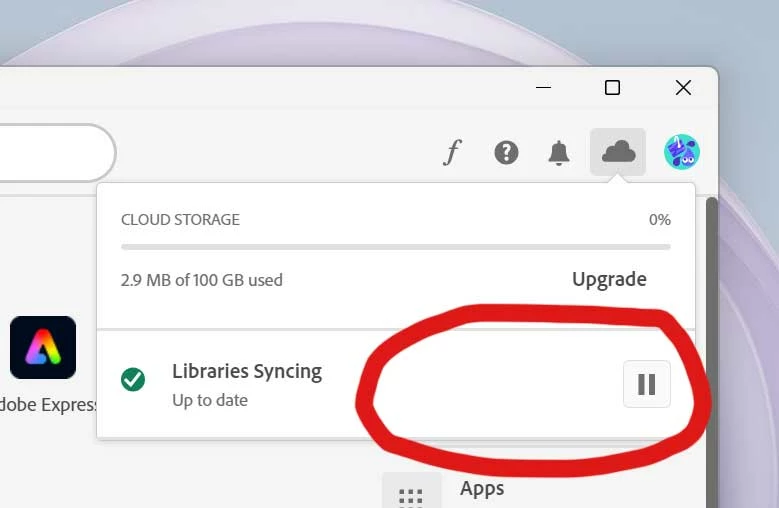The height and width of the screenshot is (508, 779).
Task: Open the account profile avatar
Action: click(x=682, y=152)
